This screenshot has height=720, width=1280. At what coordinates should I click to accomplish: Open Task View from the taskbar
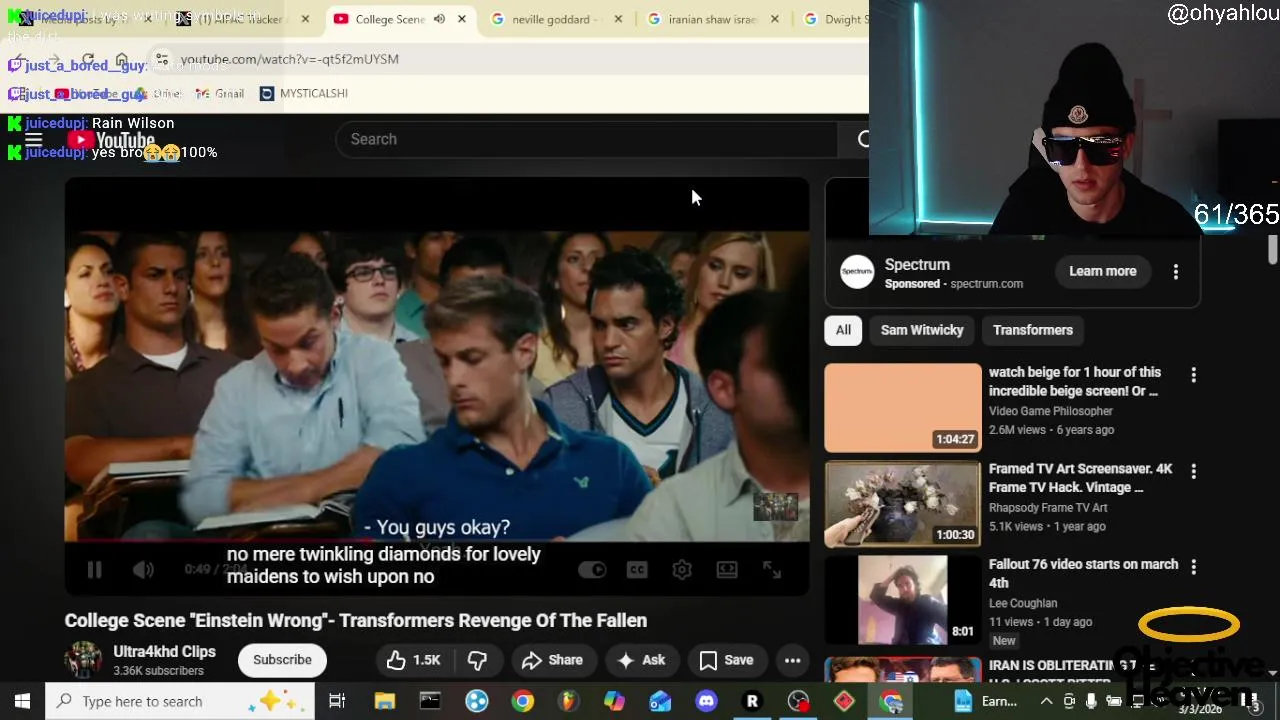pyautogui.click(x=337, y=701)
